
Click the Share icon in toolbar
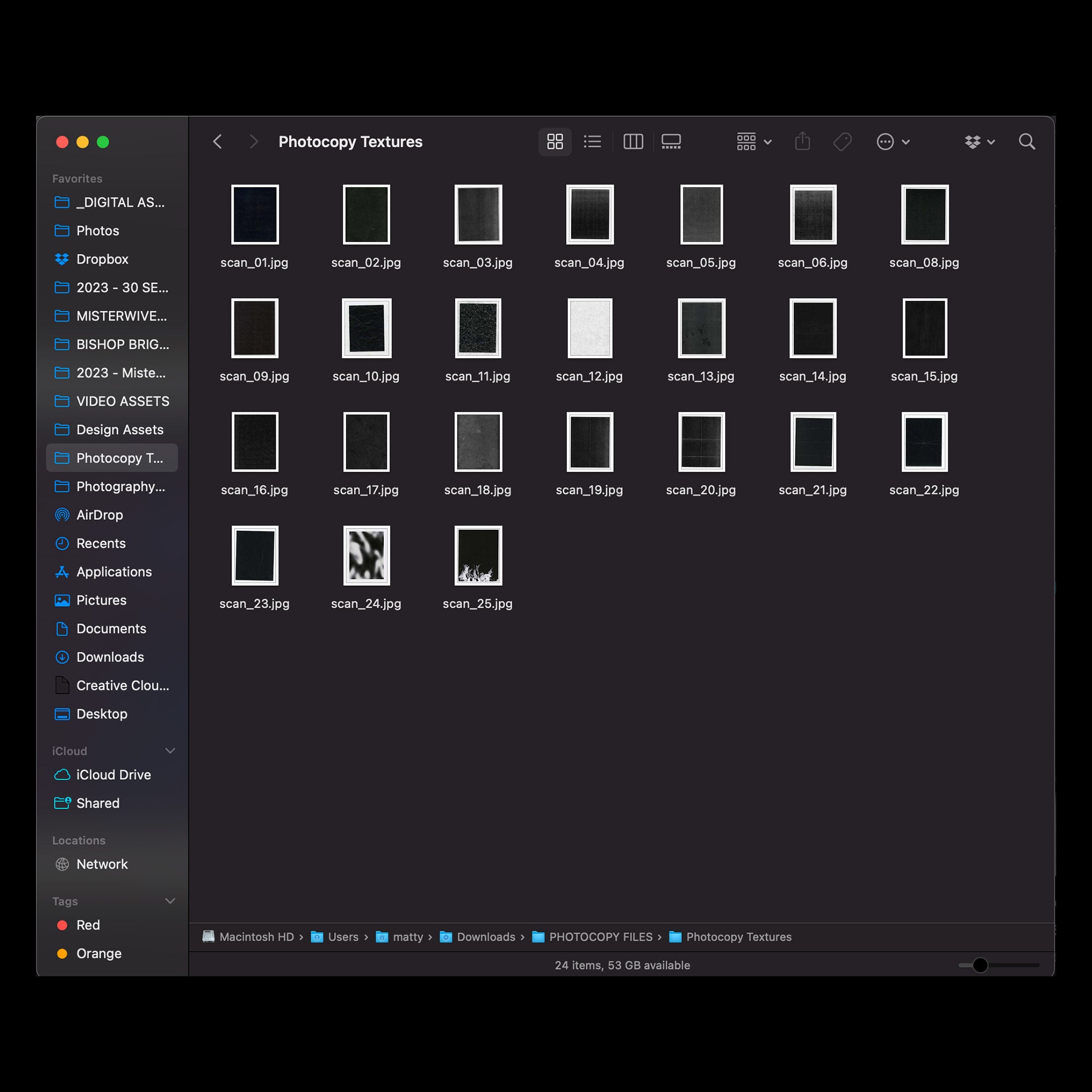coord(802,141)
